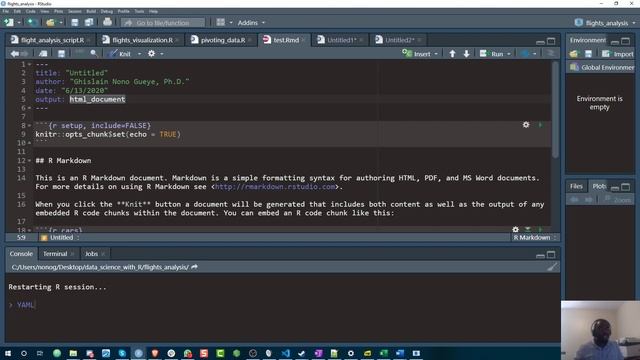This screenshot has width=640, height=360.
Task: Open the Tools menu
Action: pos(139,11)
